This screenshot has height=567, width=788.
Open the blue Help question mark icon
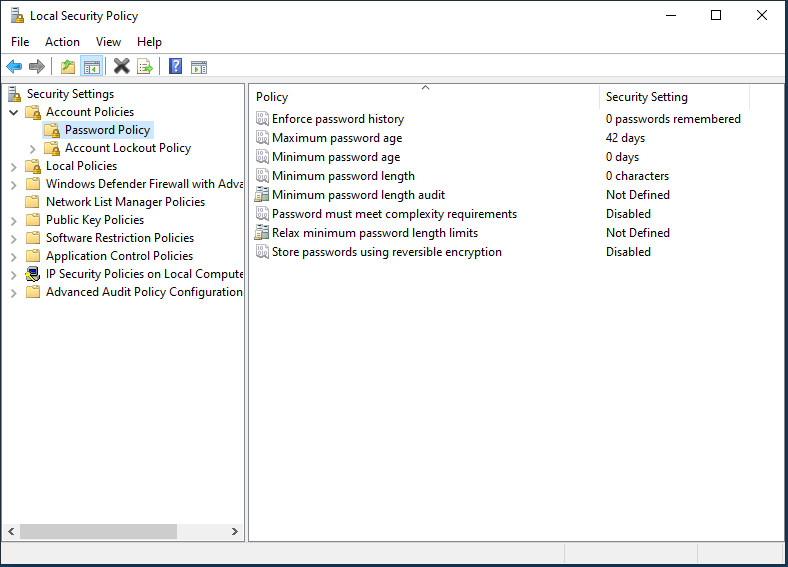175,66
